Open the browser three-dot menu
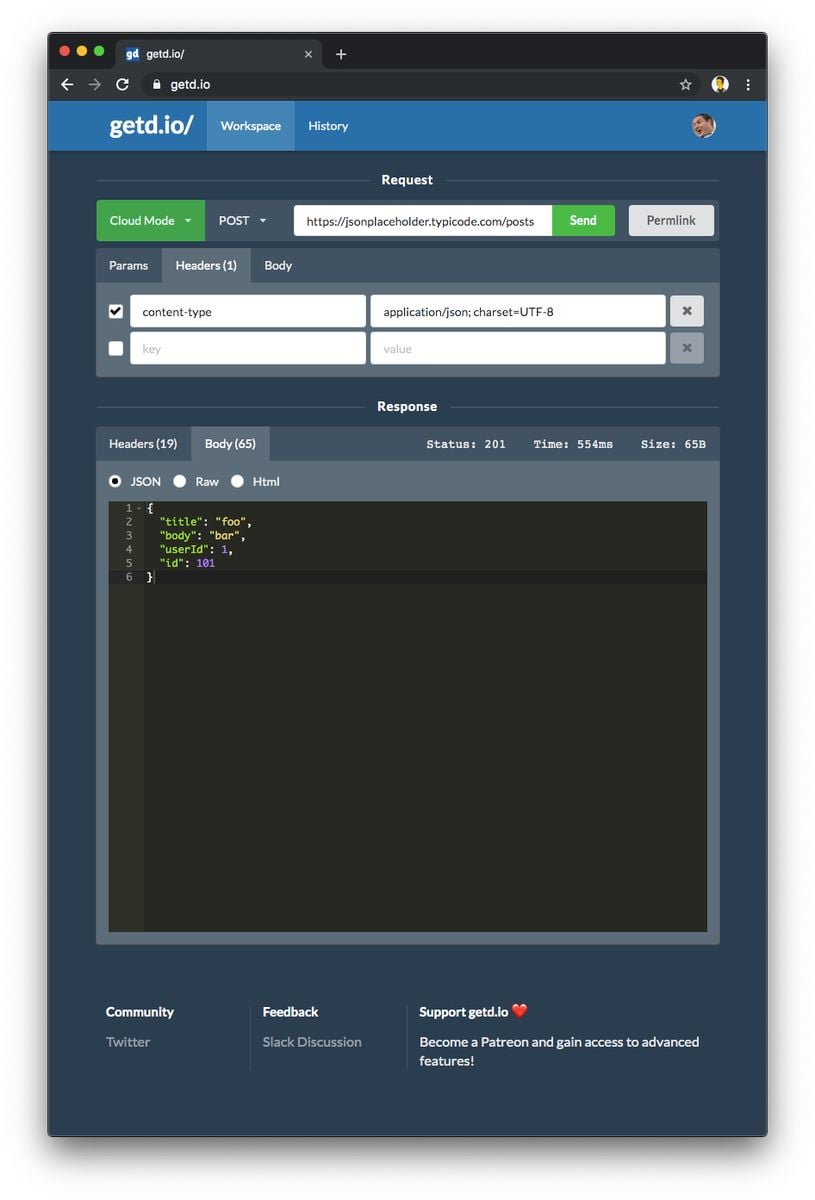This screenshot has height=1200, width=815. (x=748, y=84)
